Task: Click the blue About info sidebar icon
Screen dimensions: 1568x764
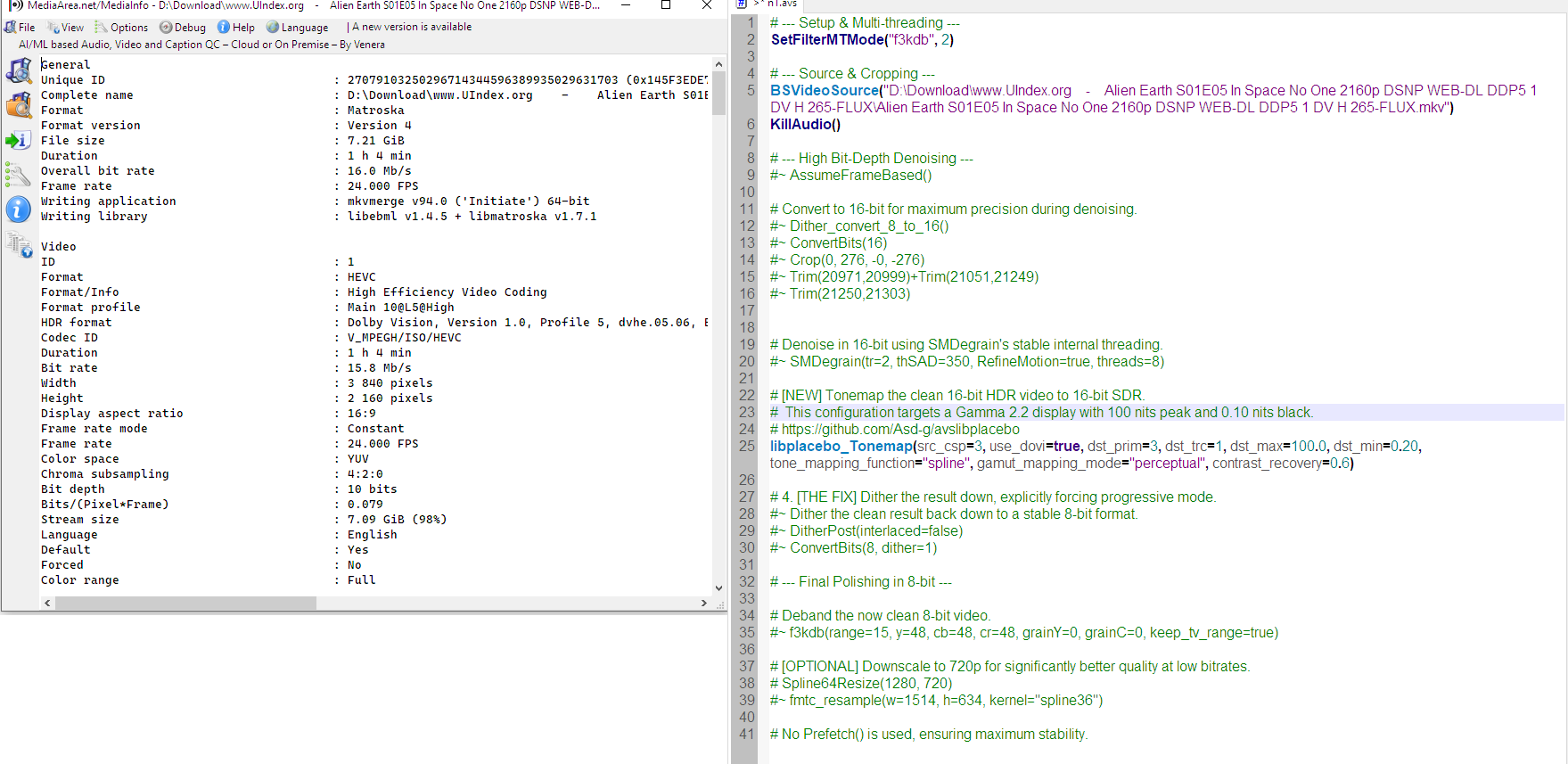Action: click(19, 209)
